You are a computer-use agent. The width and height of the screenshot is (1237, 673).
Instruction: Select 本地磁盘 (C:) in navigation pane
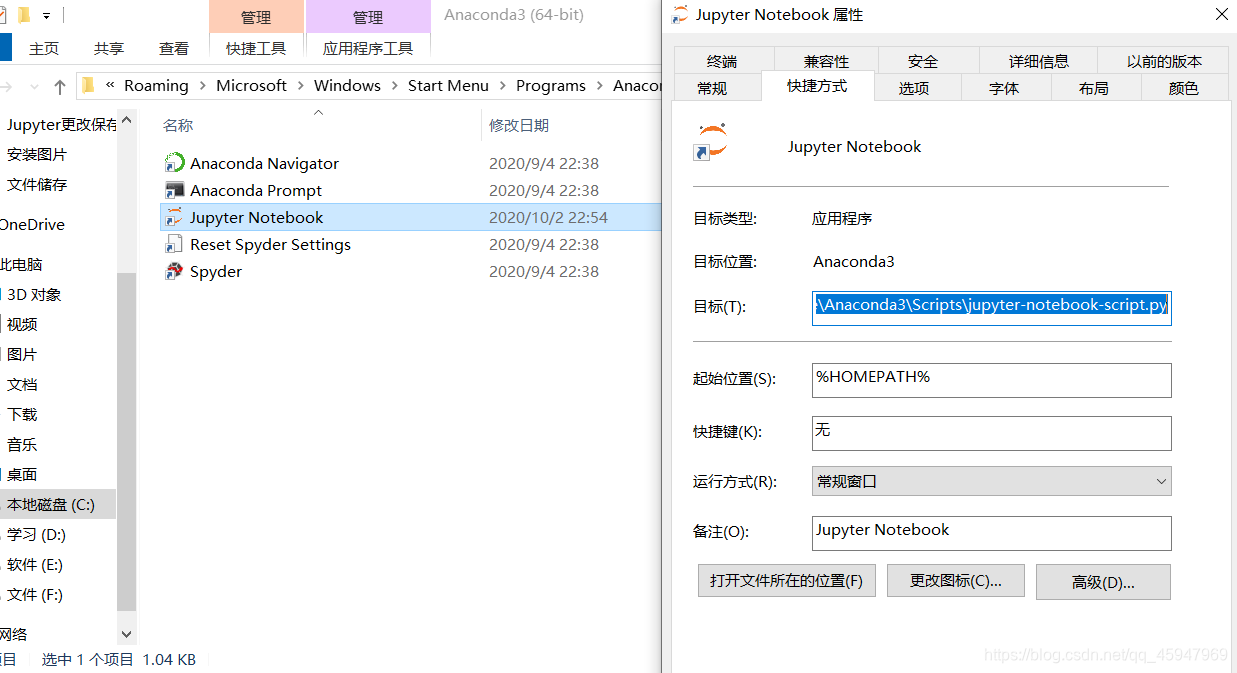(x=51, y=504)
